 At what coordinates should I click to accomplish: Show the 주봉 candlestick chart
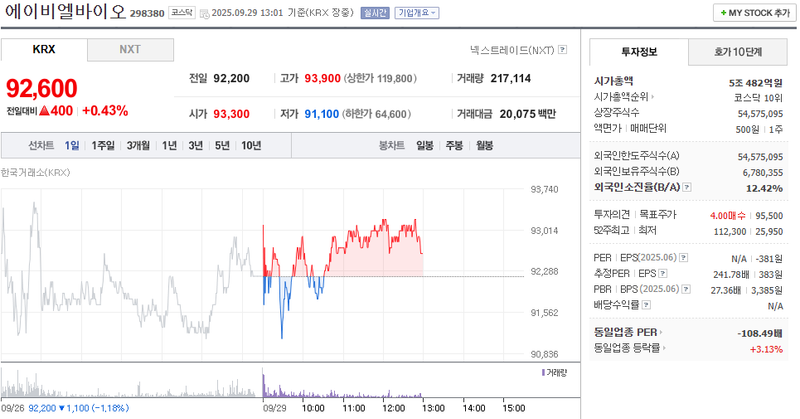(x=454, y=146)
